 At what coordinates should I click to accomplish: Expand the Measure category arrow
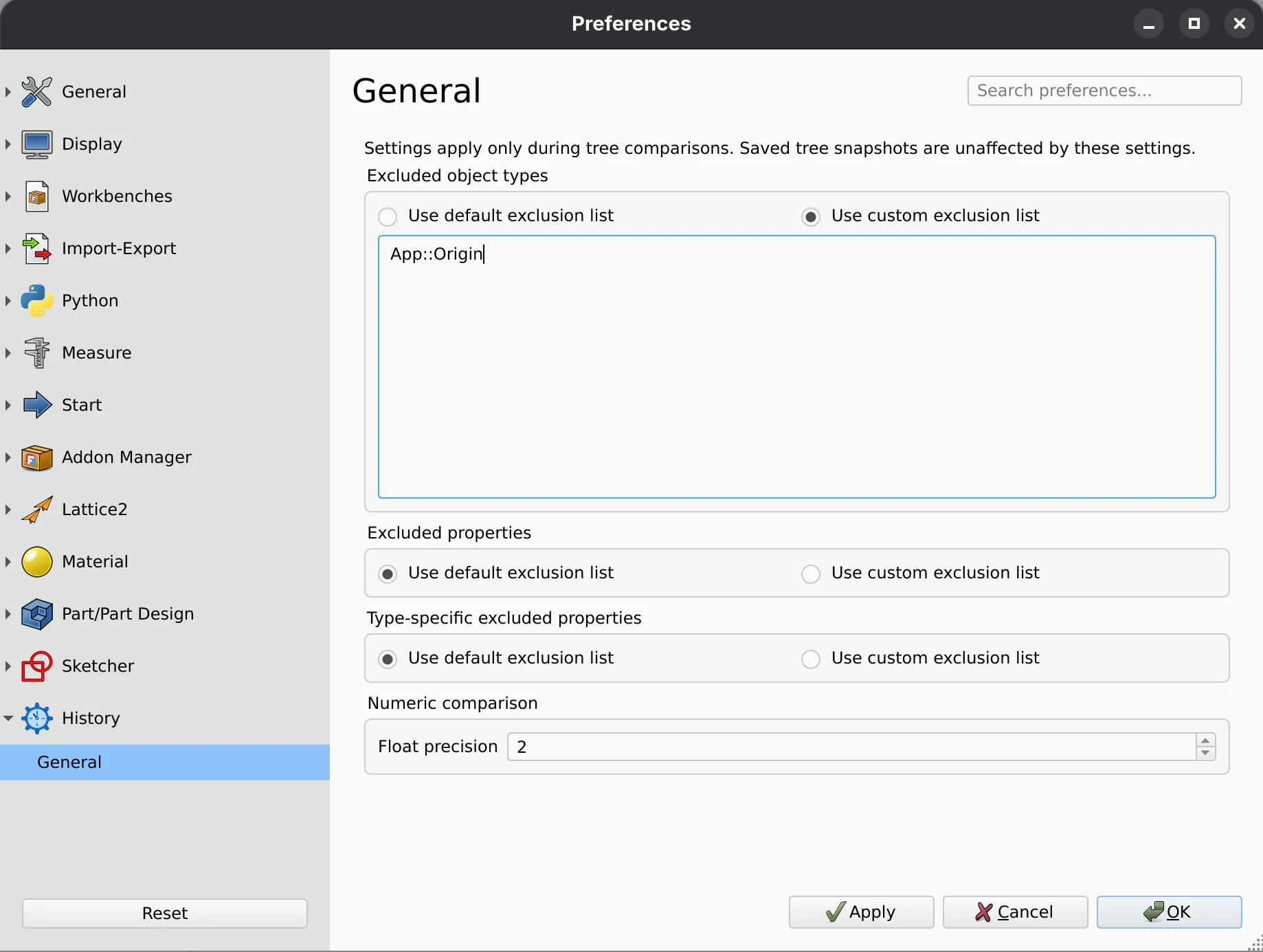(x=8, y=352)
